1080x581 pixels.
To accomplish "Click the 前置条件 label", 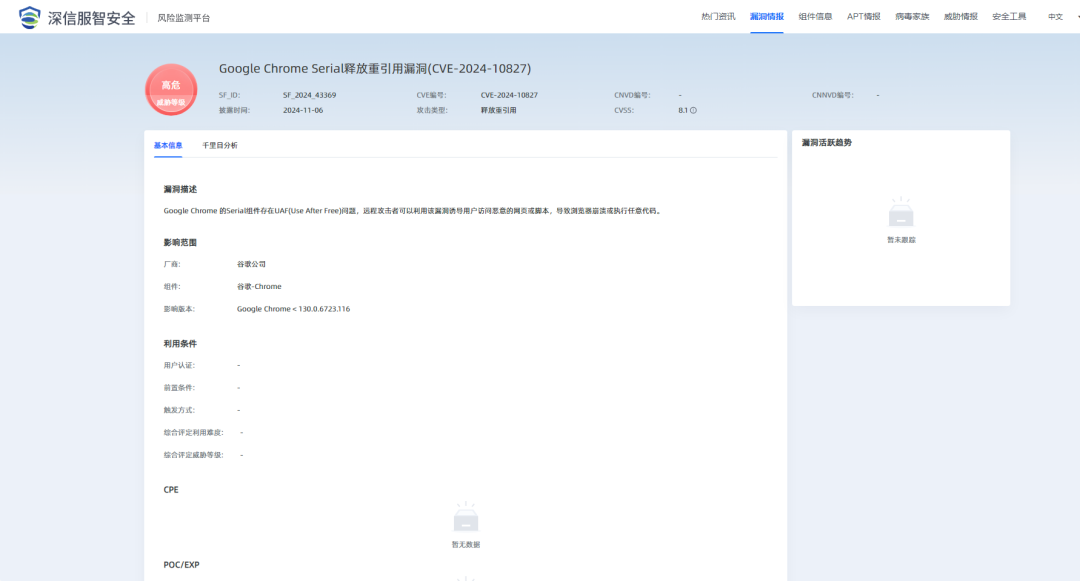I will (x=179, y=388).
